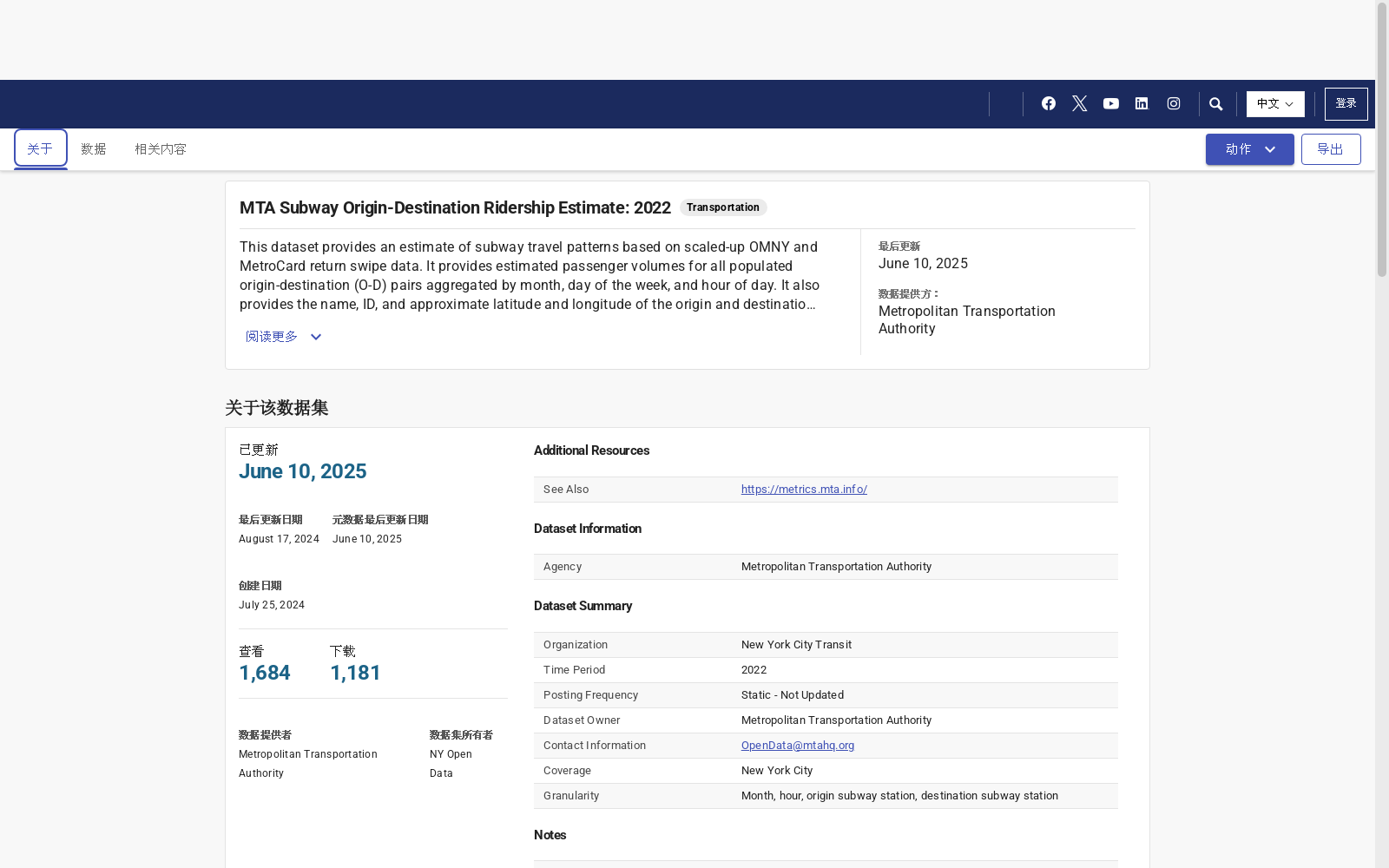Switch to the 相关内容 tab
Viewport: 1389px width, 868px height.
click(x=161, y=149)
